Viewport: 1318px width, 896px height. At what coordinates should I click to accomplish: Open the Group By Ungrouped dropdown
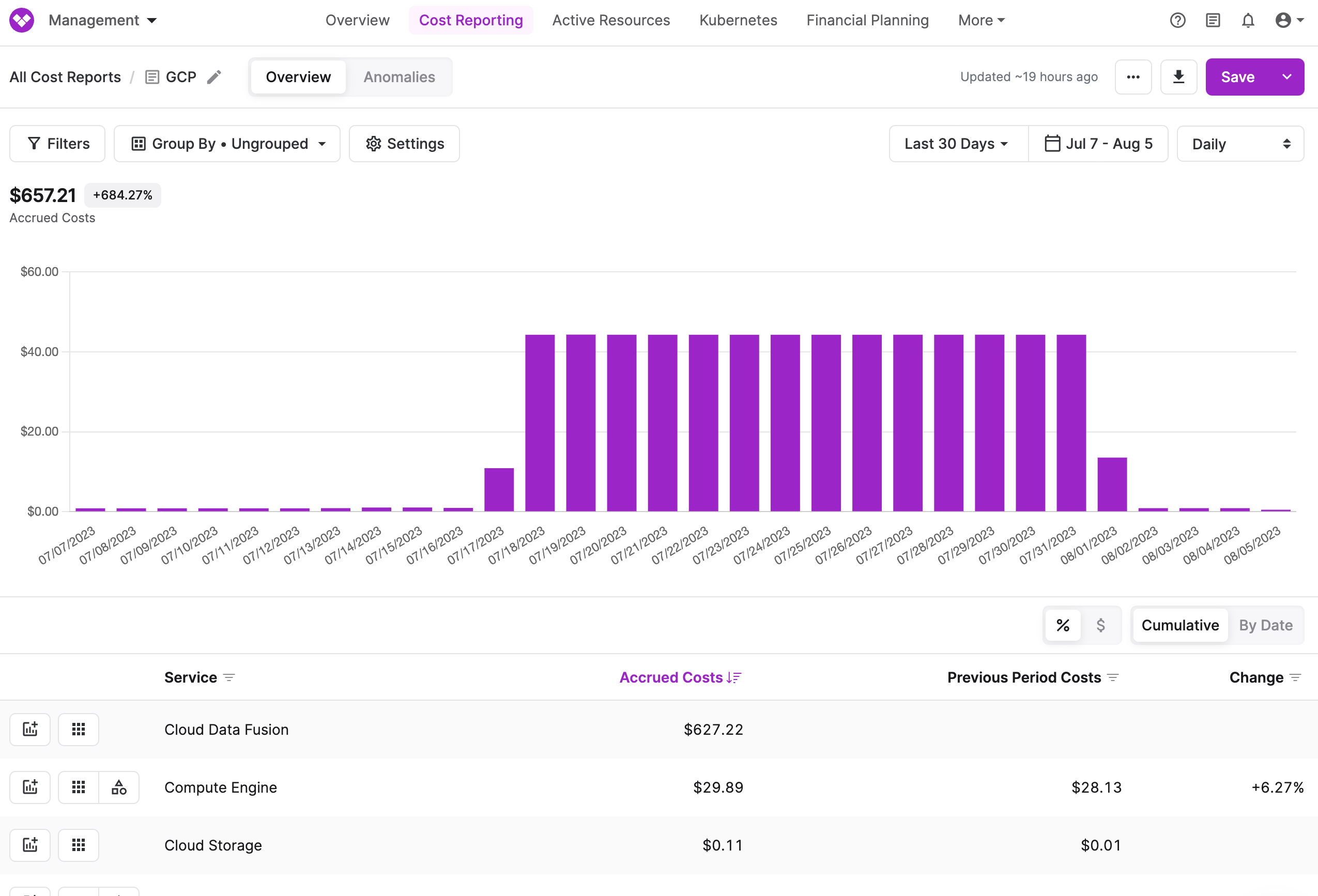(x=227, y=144)
